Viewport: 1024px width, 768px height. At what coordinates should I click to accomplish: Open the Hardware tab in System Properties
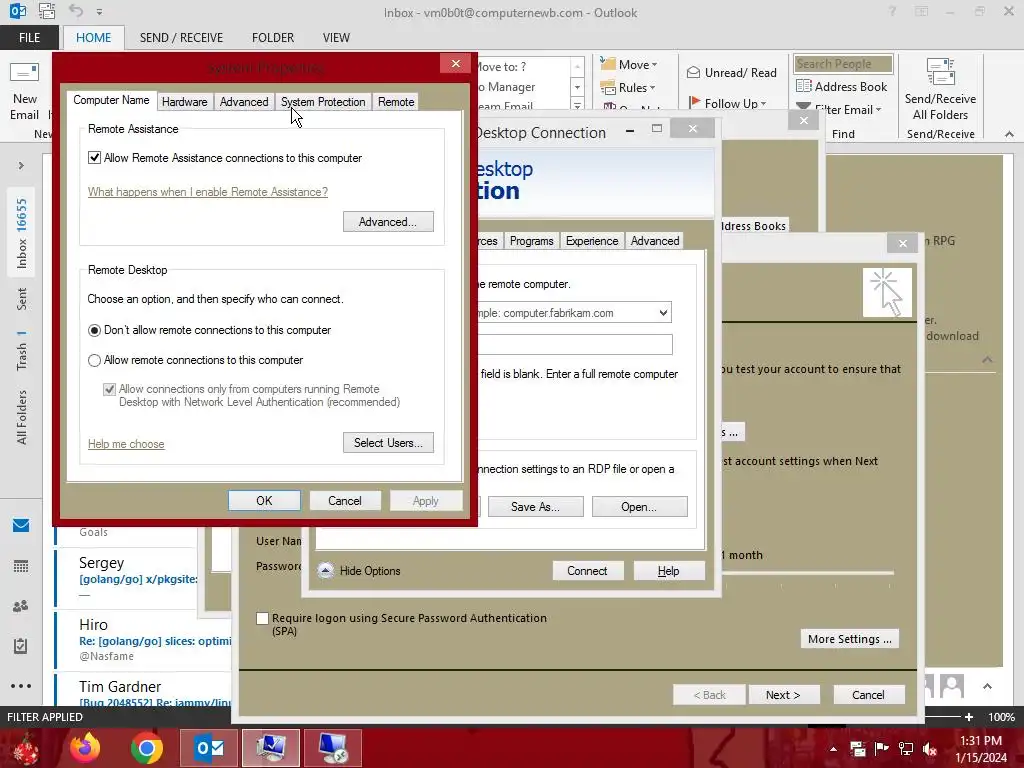click(185, 102)
